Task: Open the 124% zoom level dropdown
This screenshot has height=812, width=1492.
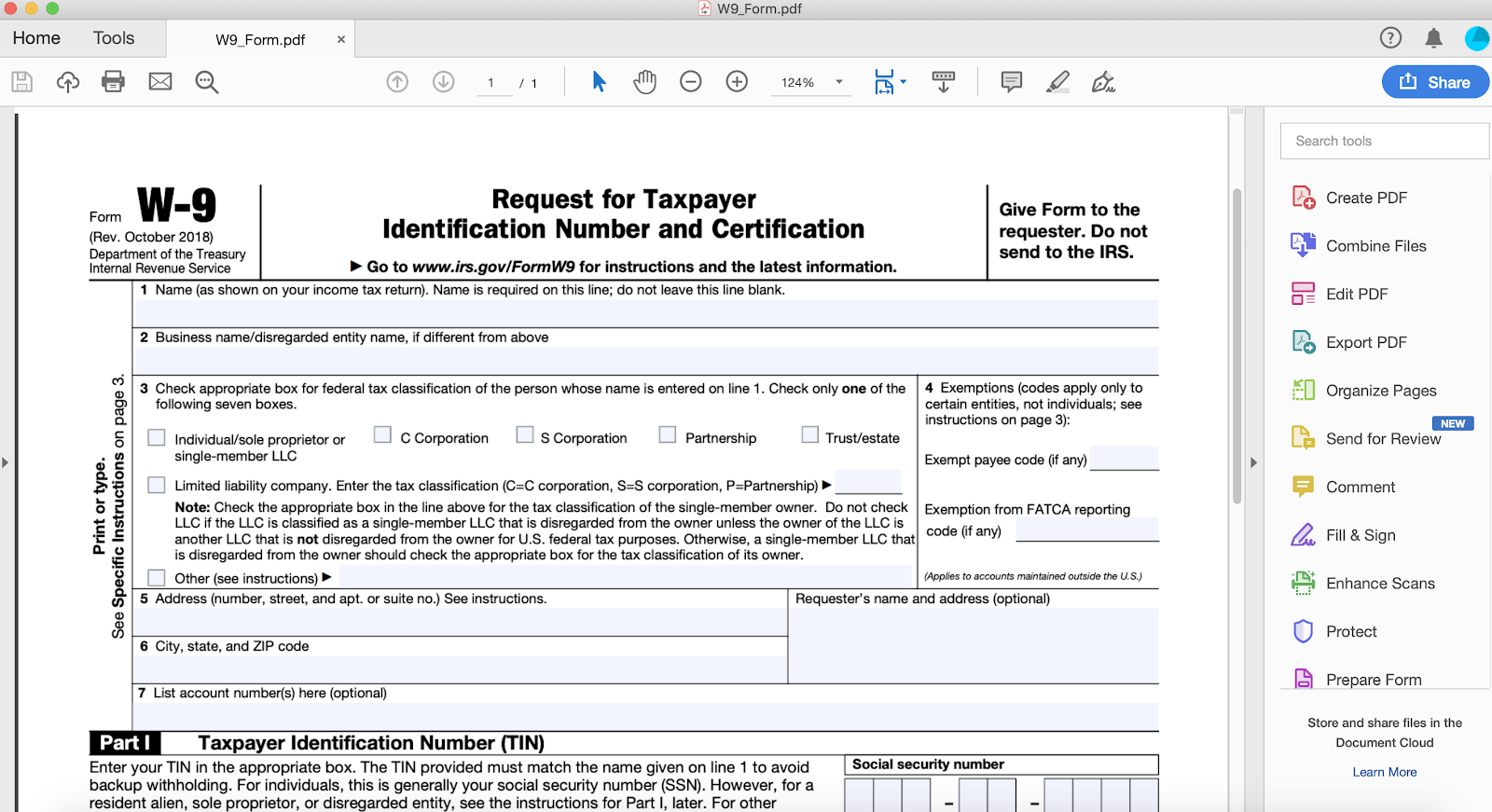Action: 839,82
